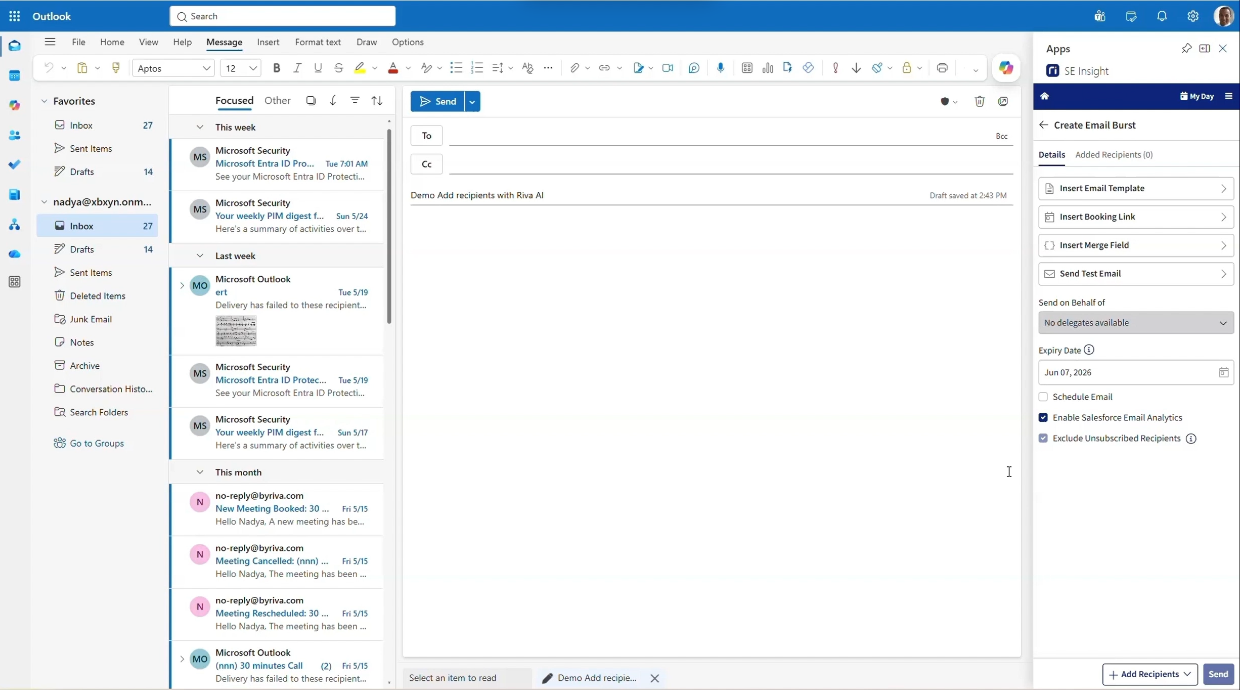Show Expiry Date info icon

(x=1089, y=350)
